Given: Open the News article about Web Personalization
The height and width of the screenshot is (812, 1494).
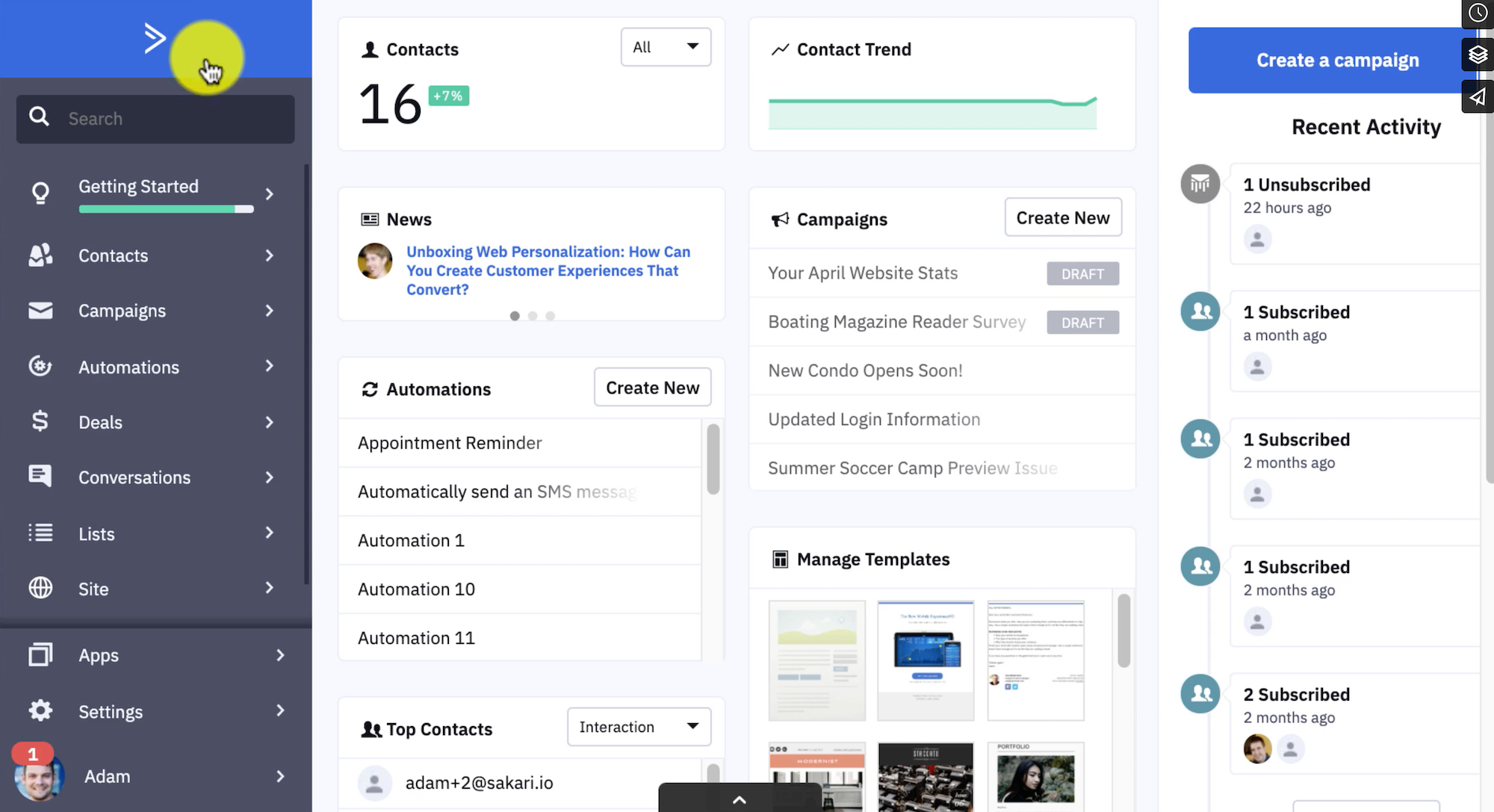Looking at the screenshot, I should [548, 270].
